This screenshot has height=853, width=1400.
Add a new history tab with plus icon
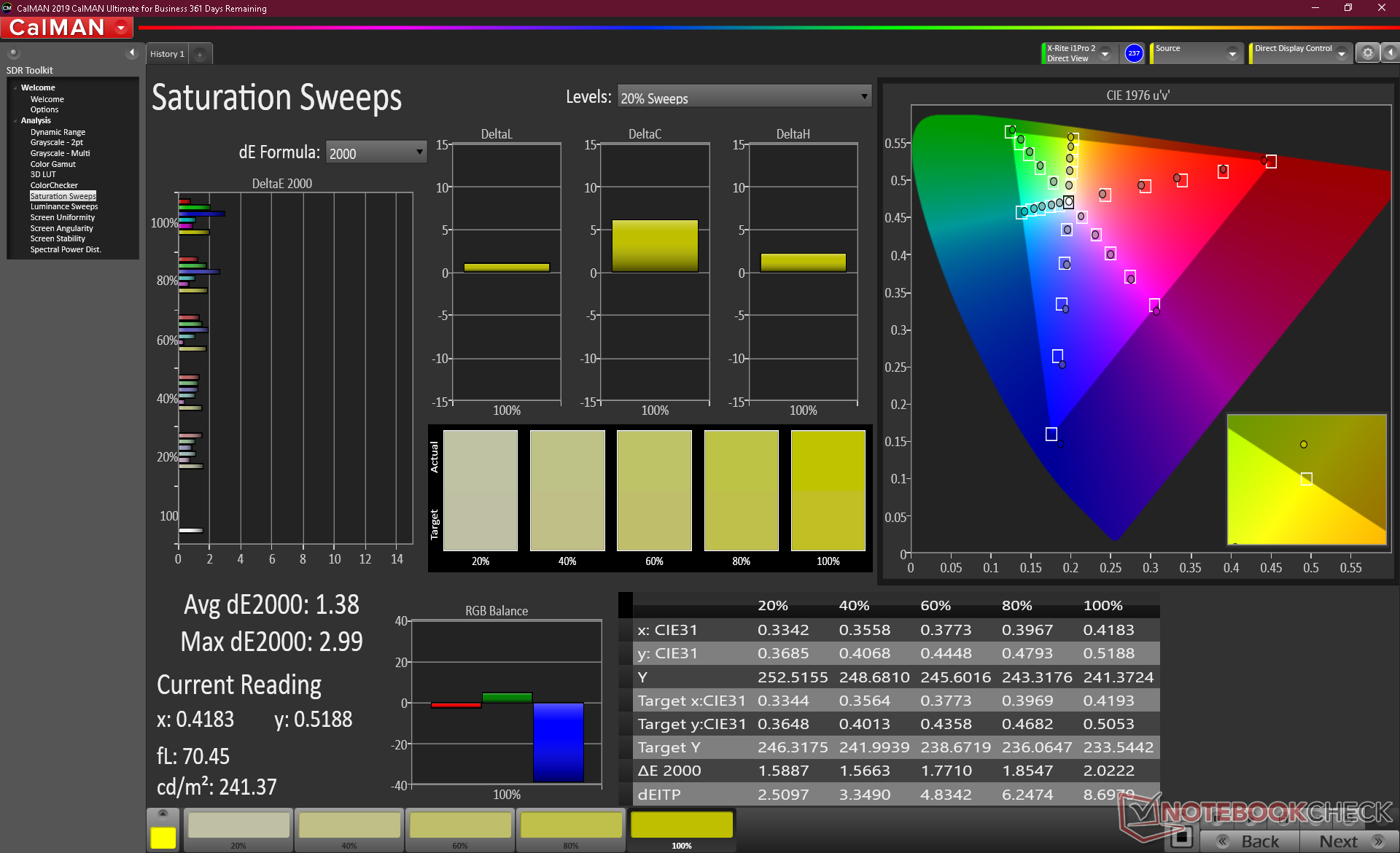[200, 54]
